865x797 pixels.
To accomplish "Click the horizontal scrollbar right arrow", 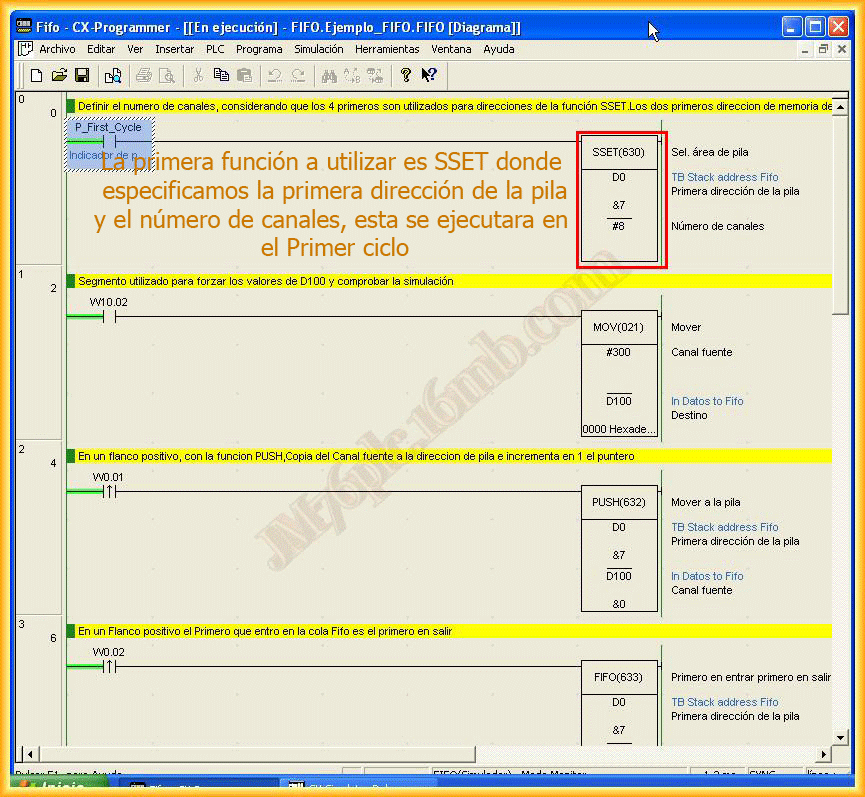I will [825, 753].
